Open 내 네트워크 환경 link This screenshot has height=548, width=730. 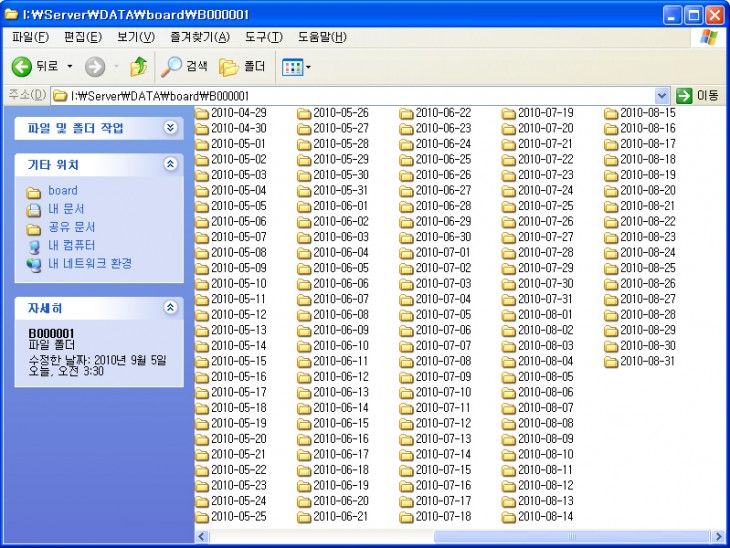90,263
